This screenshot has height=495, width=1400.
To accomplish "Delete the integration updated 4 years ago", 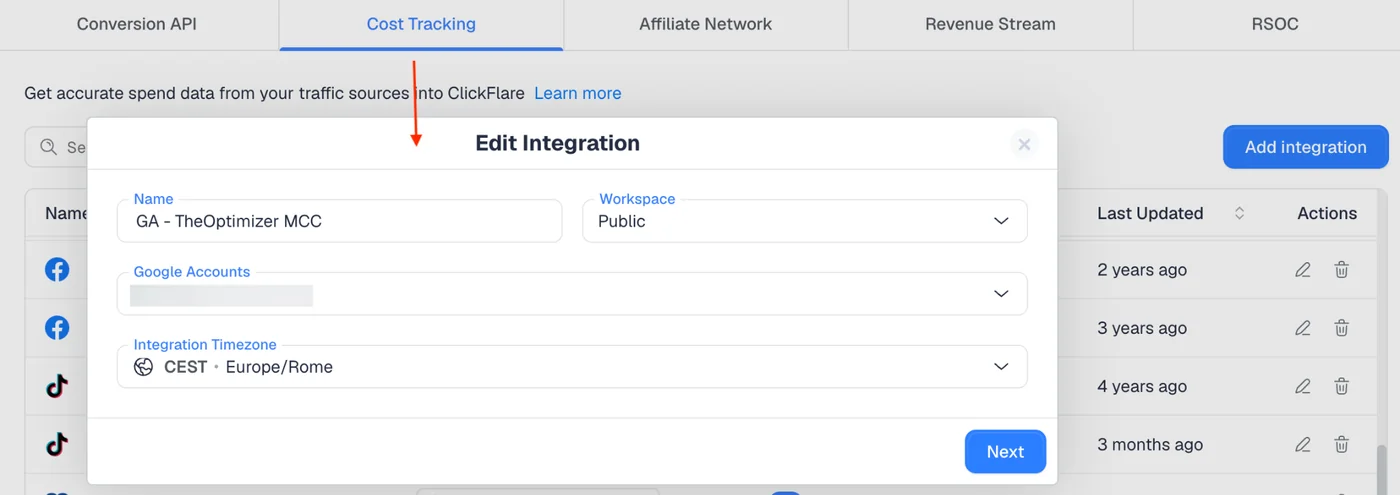I will [x=1342, y=386].
